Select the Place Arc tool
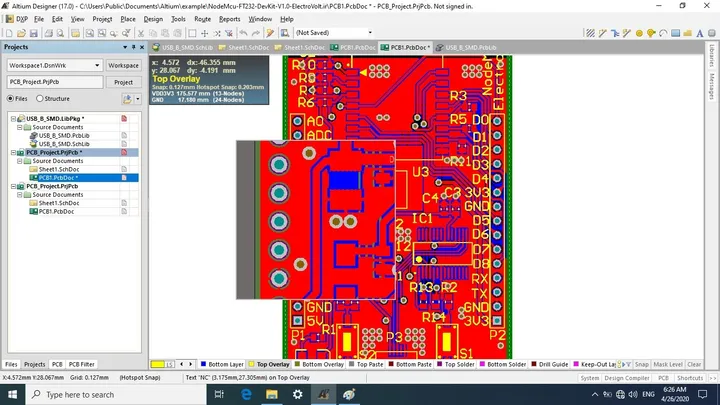 [x=663, y=33]
